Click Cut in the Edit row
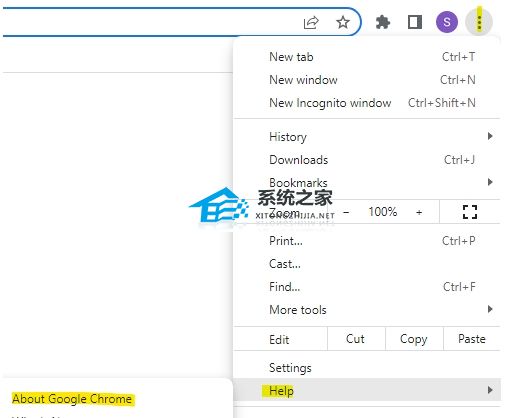The height and width of the screenshot is (418, 530). pyautogui.click(x=356, y=339)
